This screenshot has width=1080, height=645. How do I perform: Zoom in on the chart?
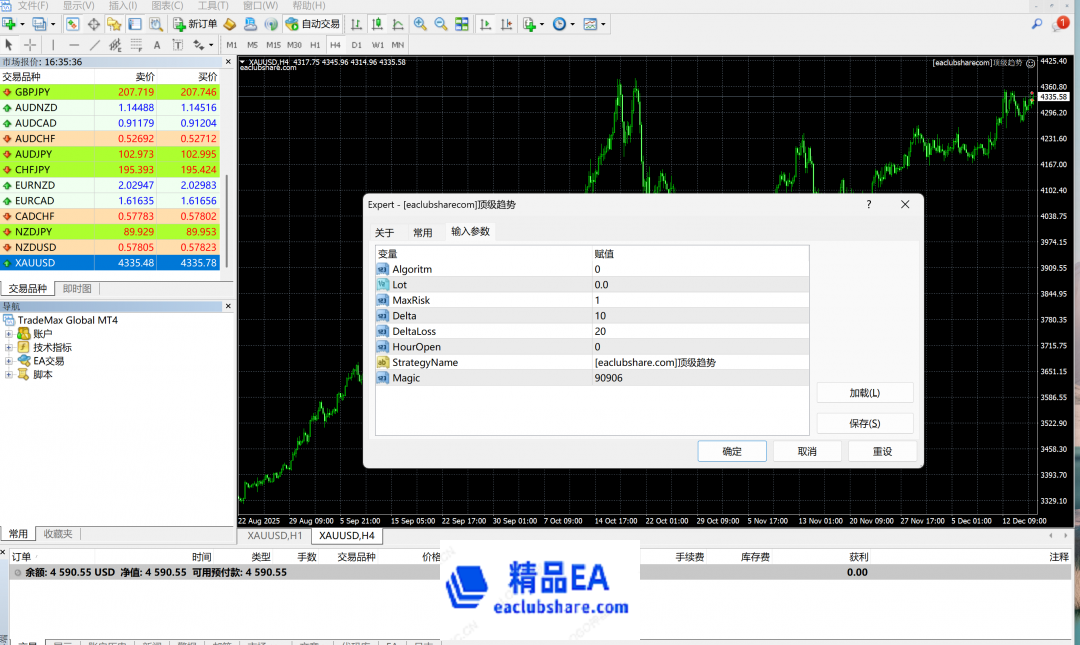(x=418, y=22)
